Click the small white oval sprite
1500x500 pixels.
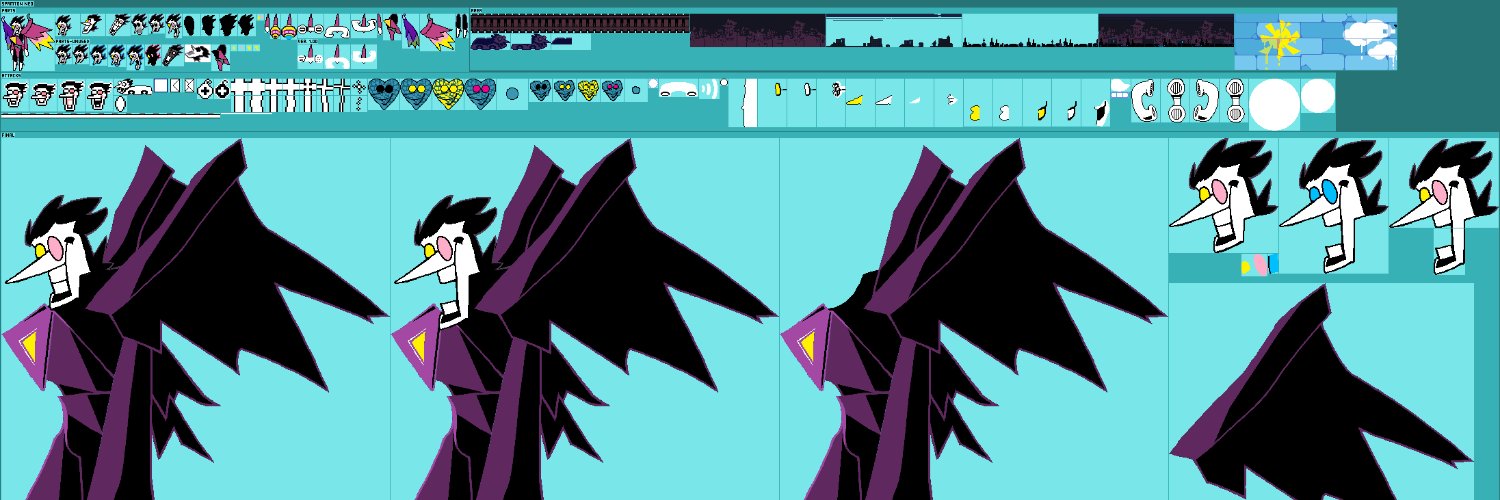pos(121,103)
